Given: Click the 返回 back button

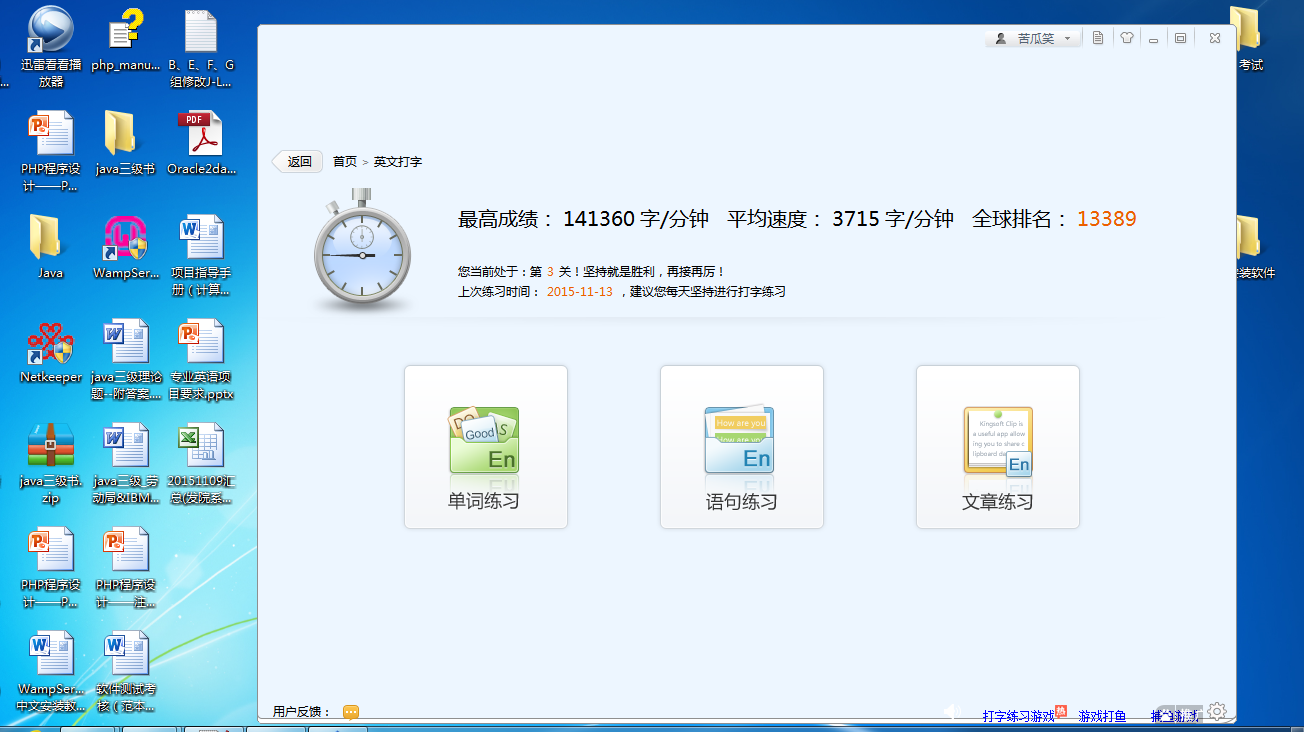Looking at the screenshot, I should [x=298, y=162].
